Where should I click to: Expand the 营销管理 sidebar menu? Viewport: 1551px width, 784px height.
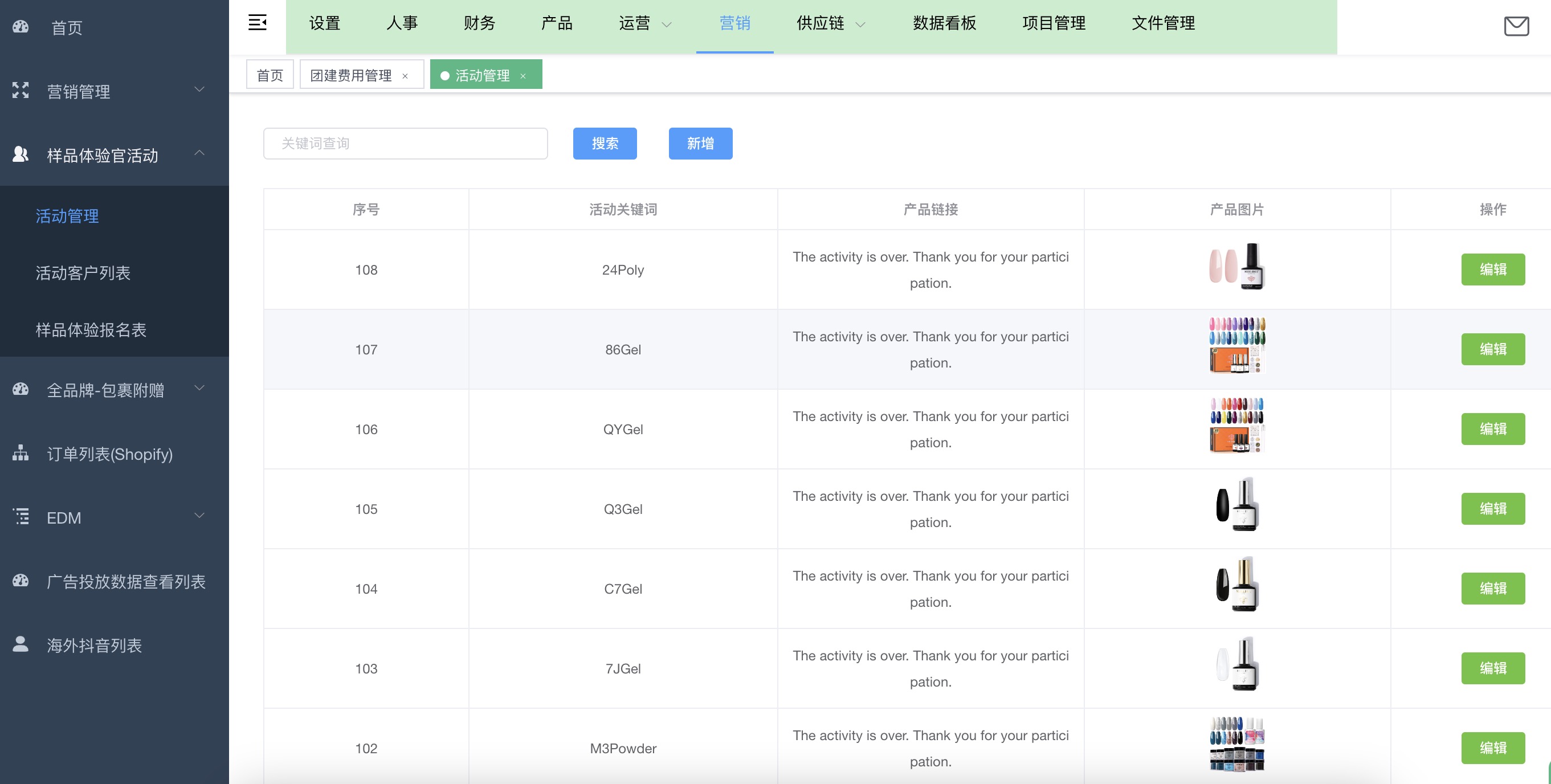115,91
